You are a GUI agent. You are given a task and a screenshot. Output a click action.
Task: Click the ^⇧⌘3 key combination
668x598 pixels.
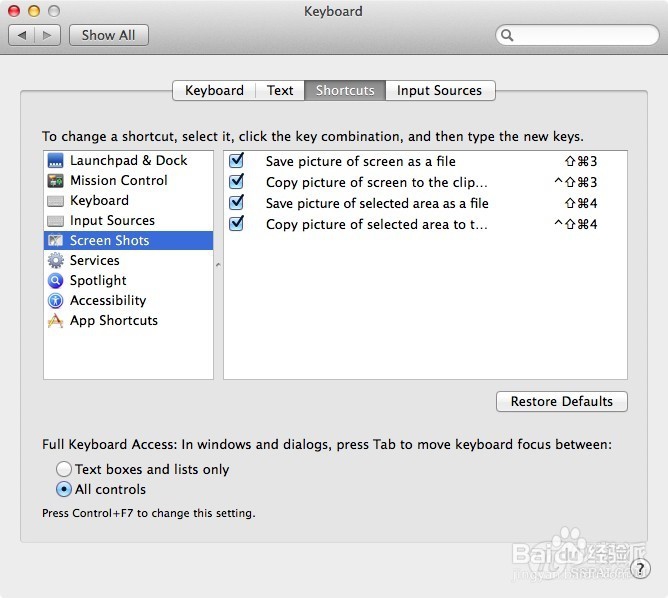point(575,182)
